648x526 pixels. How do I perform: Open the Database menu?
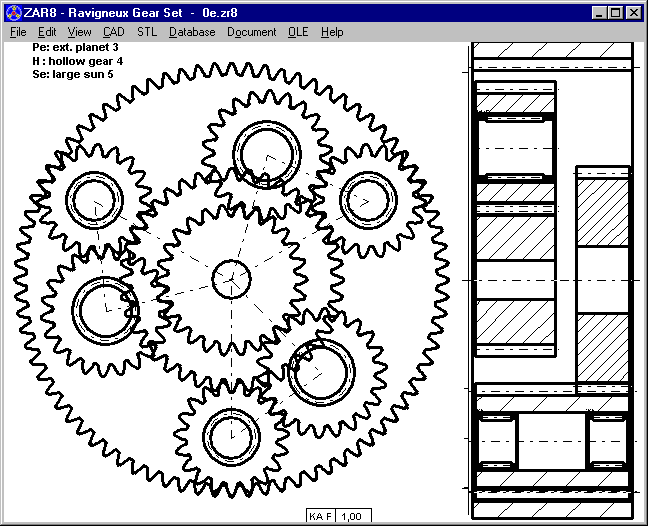click(192, 32)
